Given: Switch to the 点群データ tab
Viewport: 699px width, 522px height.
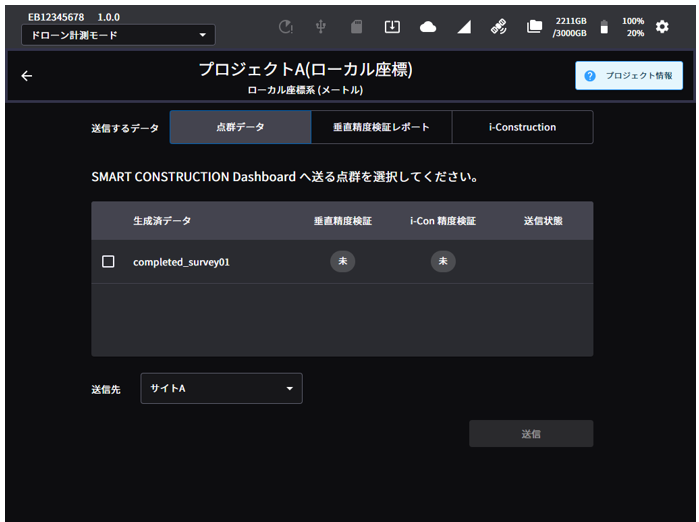Looking at the screenshot, I should pyautogui.click(x=240, y=127).
